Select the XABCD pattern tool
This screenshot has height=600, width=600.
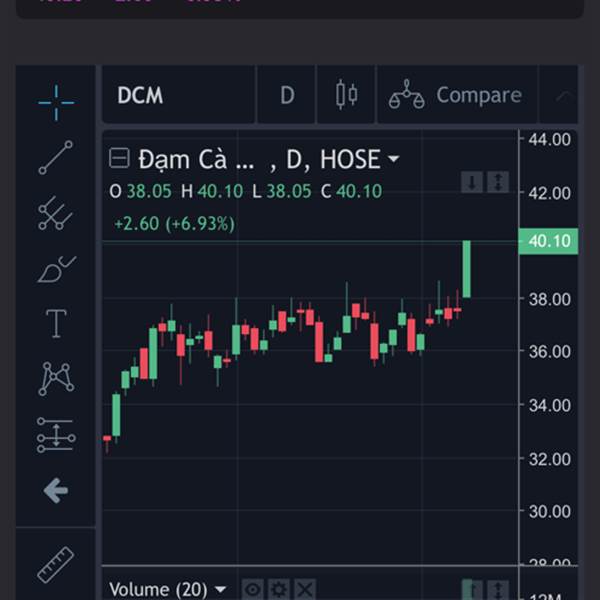pyautogui.click(x=56, y=378)
